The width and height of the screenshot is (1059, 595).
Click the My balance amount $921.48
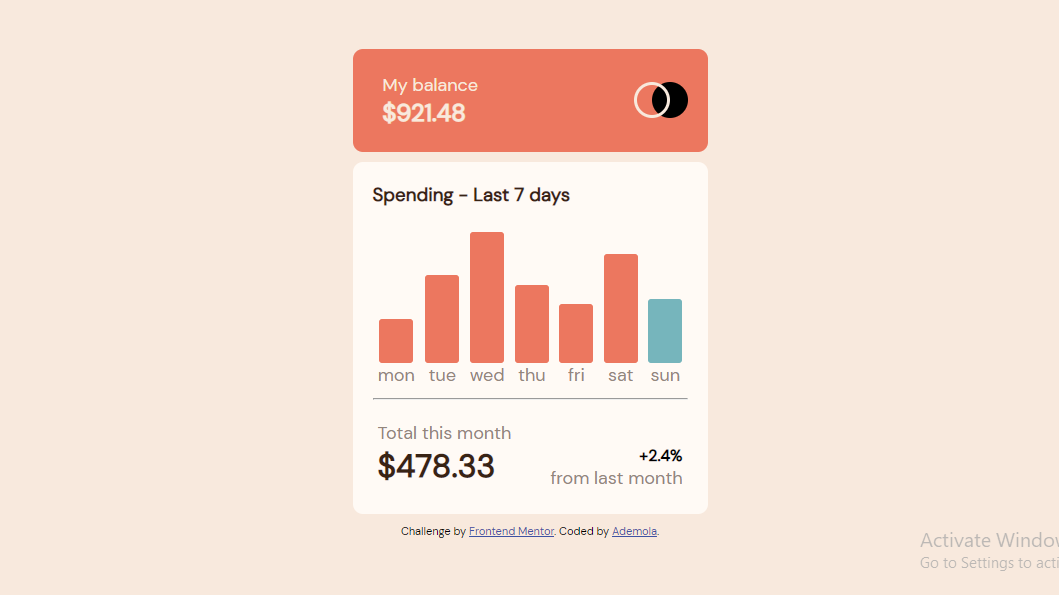point(424,113)
